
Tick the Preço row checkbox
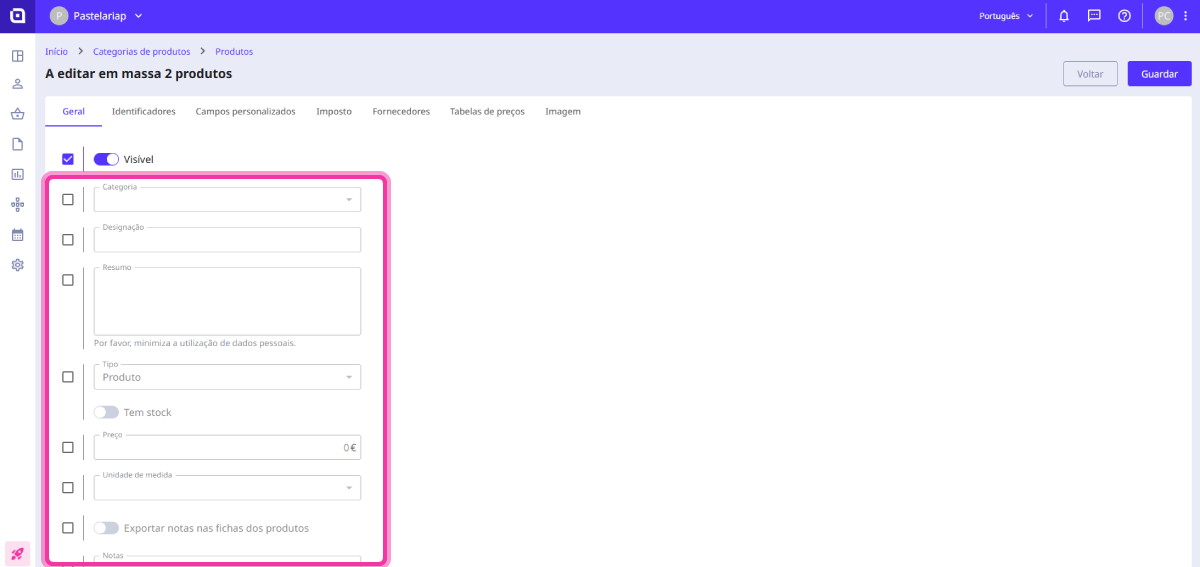(x=68, y=447)
